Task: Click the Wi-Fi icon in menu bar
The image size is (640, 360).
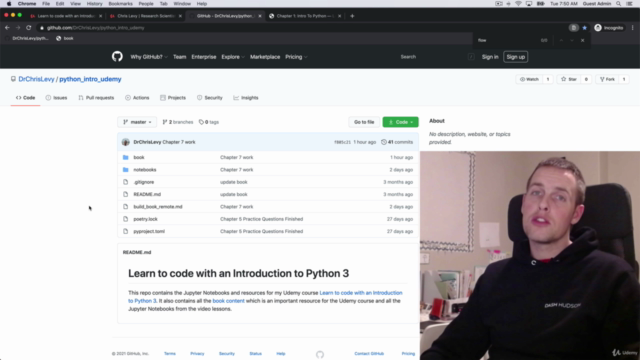Action: click(518, 4)
